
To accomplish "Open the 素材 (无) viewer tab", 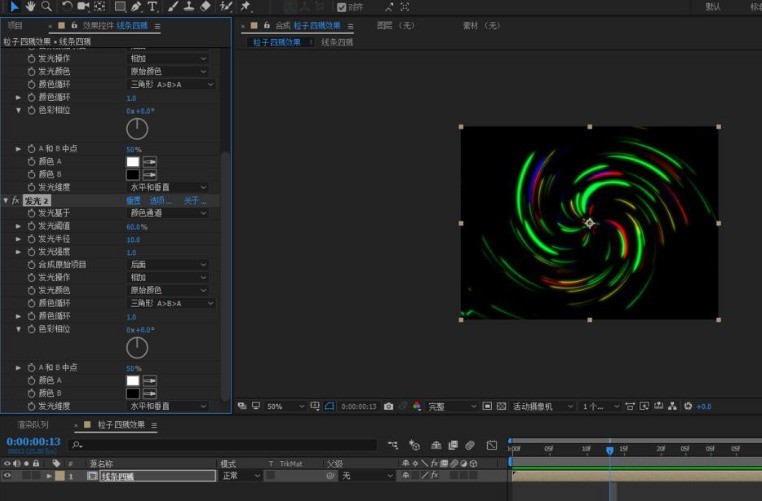I will pyautogui.click(x=481, y=25).
